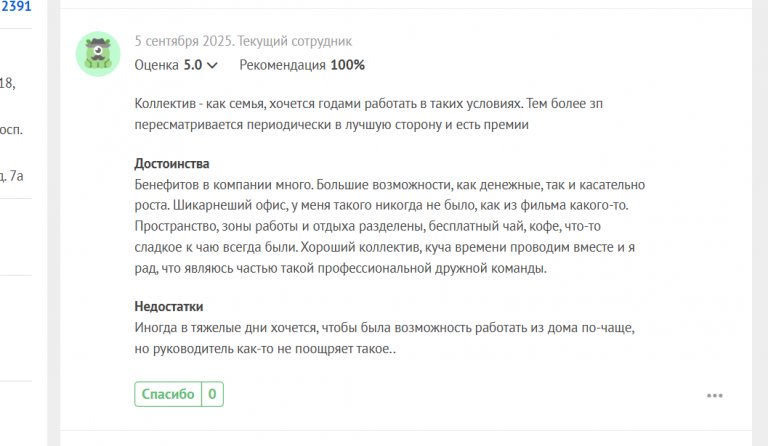Click the "18," text in the left column

pyautogui.click(x=8, y=83)
